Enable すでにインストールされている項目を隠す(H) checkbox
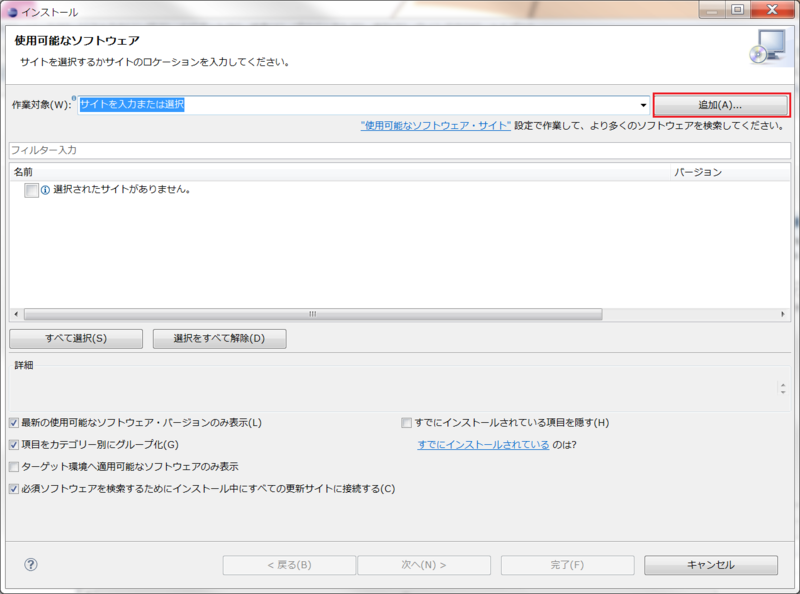 [406, 423]
